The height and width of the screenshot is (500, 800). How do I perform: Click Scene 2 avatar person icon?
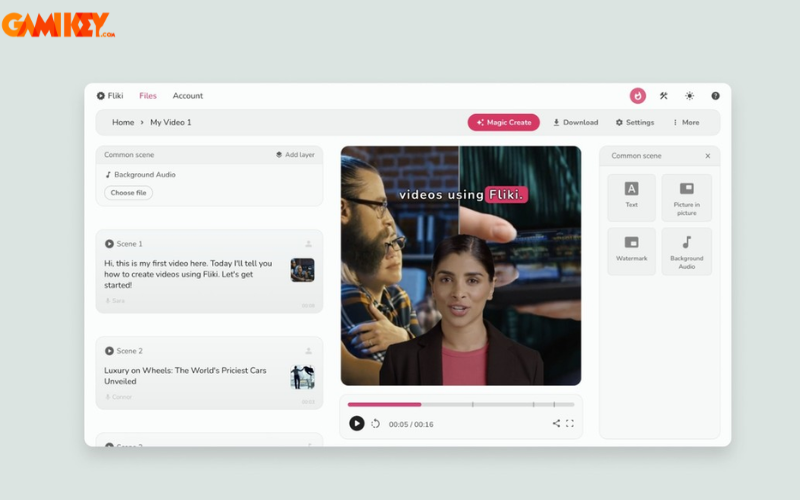tap(308, 351)
